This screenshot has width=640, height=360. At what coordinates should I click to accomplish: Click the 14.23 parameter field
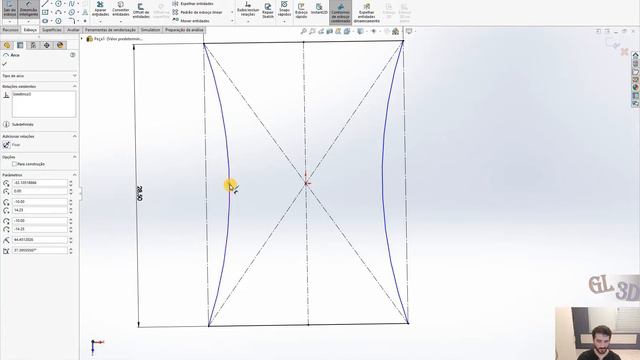(x=40, y=210)
